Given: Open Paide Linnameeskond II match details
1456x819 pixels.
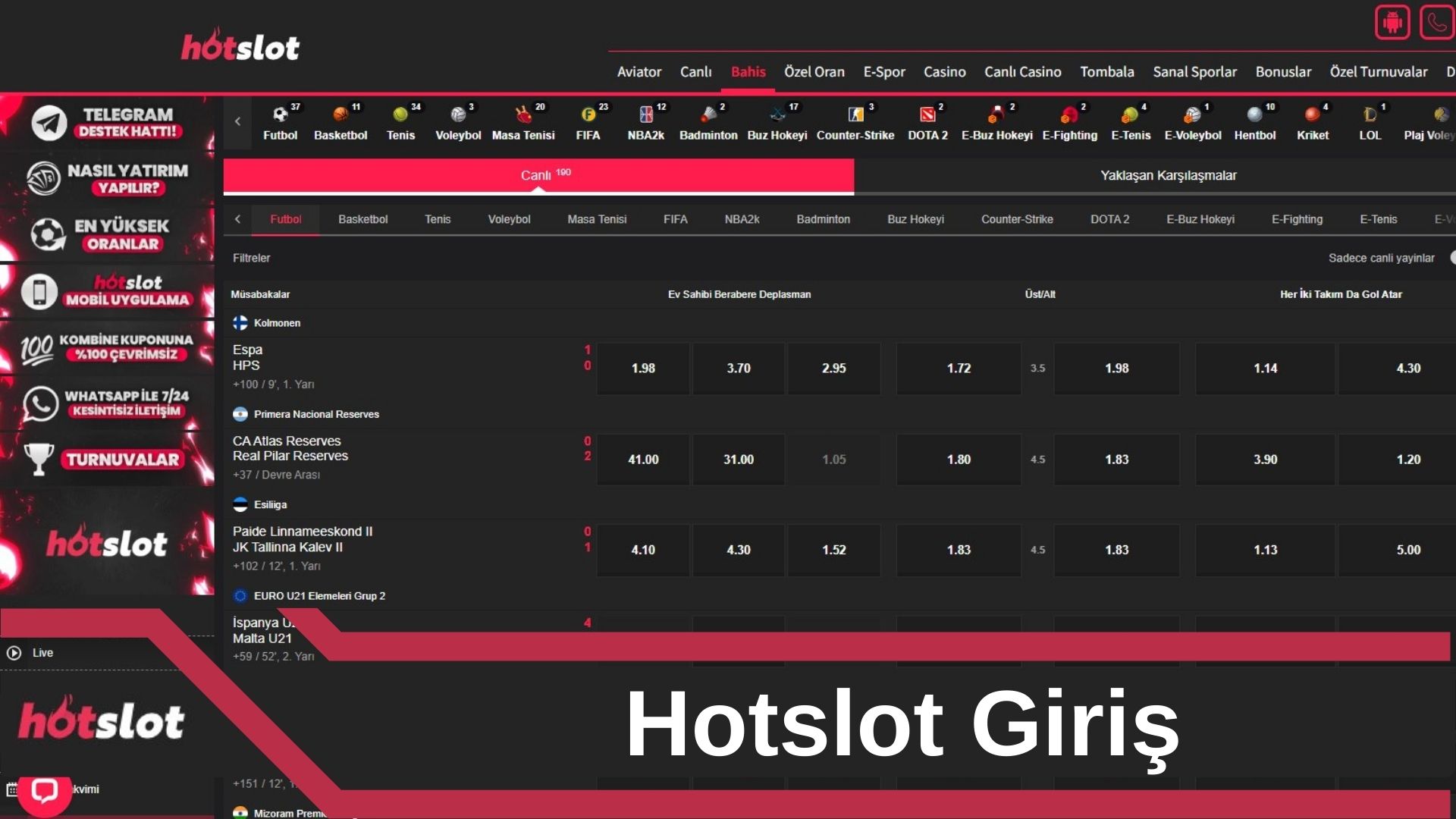Looking at the screenshot, I should click(302, 539).
